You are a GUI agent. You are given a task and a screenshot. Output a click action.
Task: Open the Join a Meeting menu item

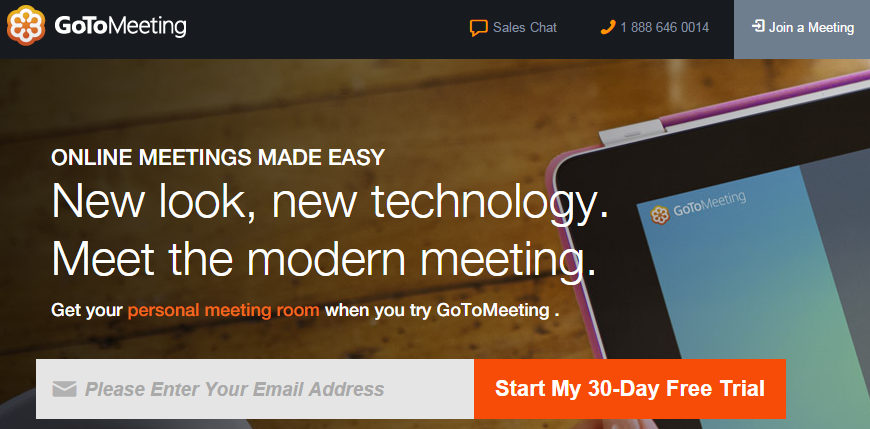click(x=802, y=28)
